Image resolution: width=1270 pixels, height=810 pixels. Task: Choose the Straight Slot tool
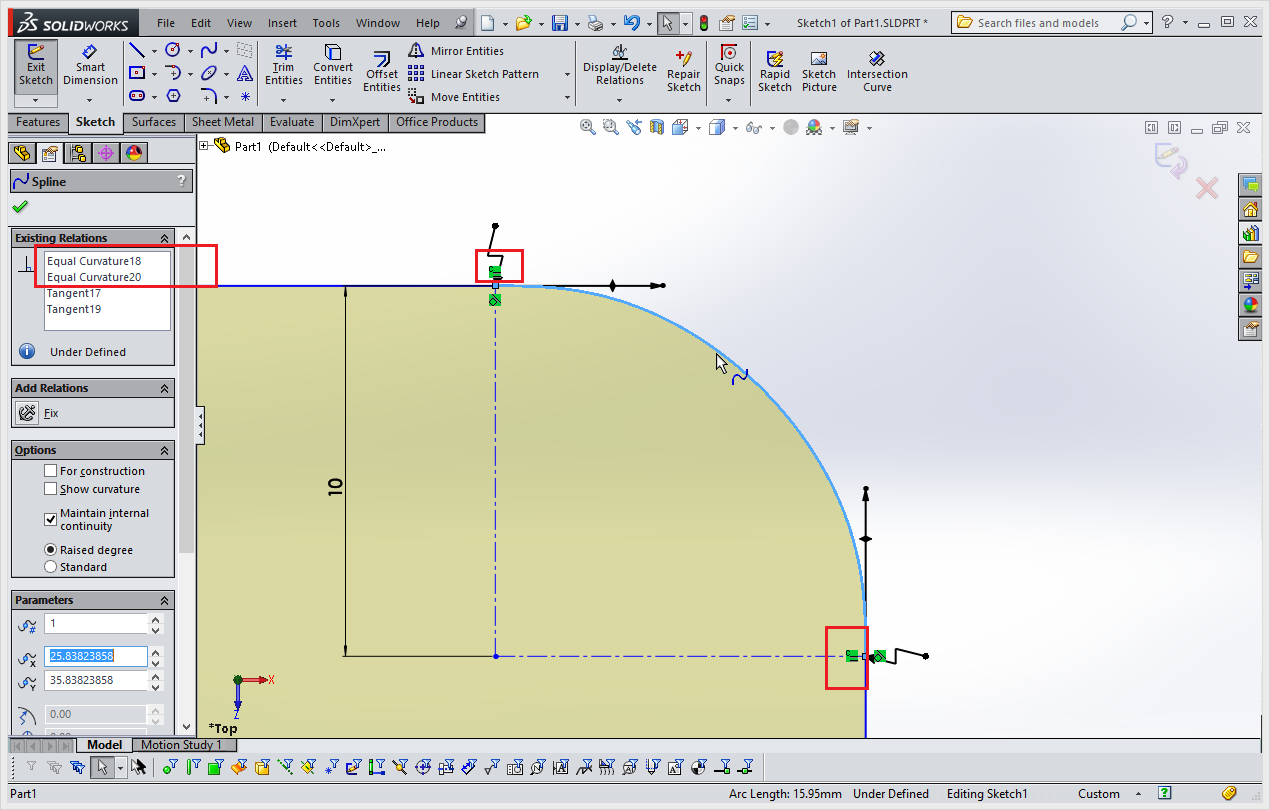coord(137,96)
